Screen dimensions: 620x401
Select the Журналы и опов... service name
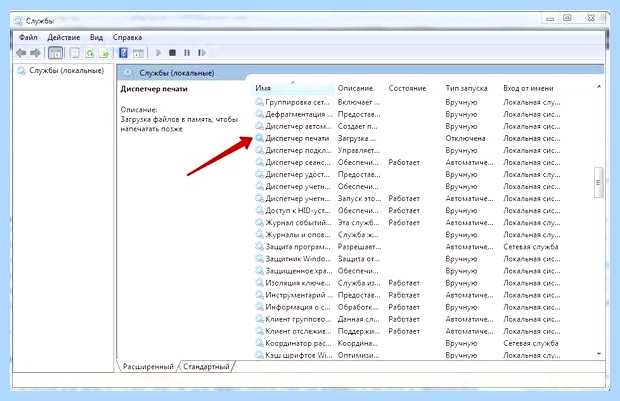click(298, 235)
